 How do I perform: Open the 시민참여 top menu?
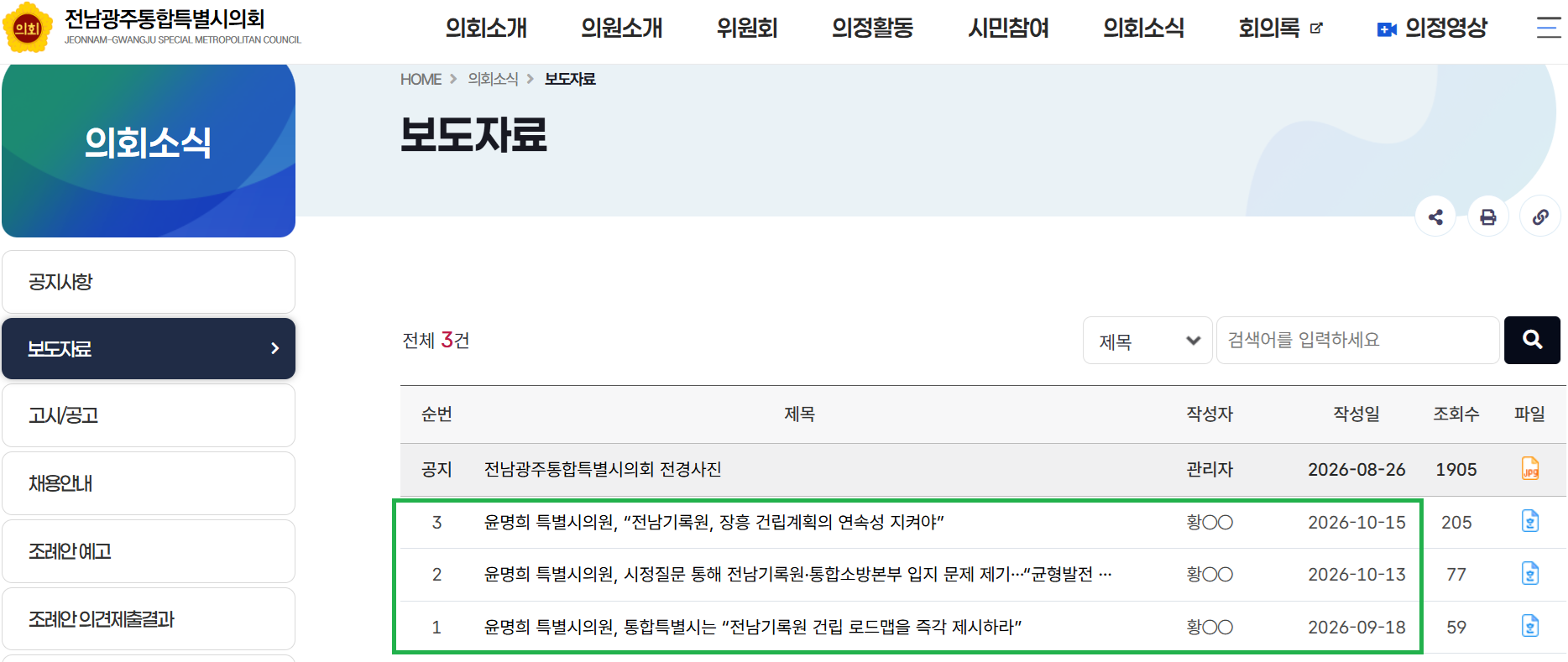[x=1009, y=28]
